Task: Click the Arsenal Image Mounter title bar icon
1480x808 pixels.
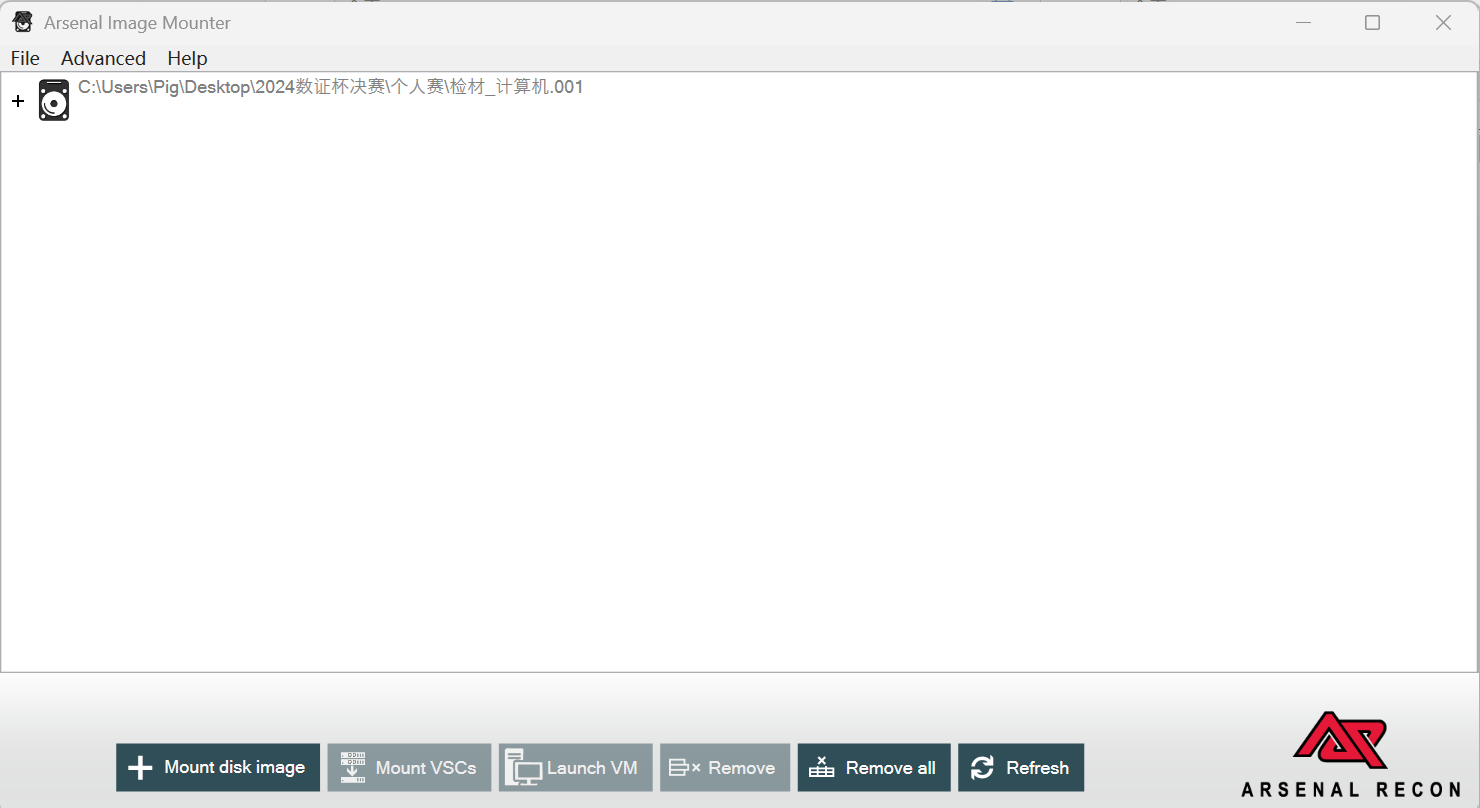Action: 22,22
